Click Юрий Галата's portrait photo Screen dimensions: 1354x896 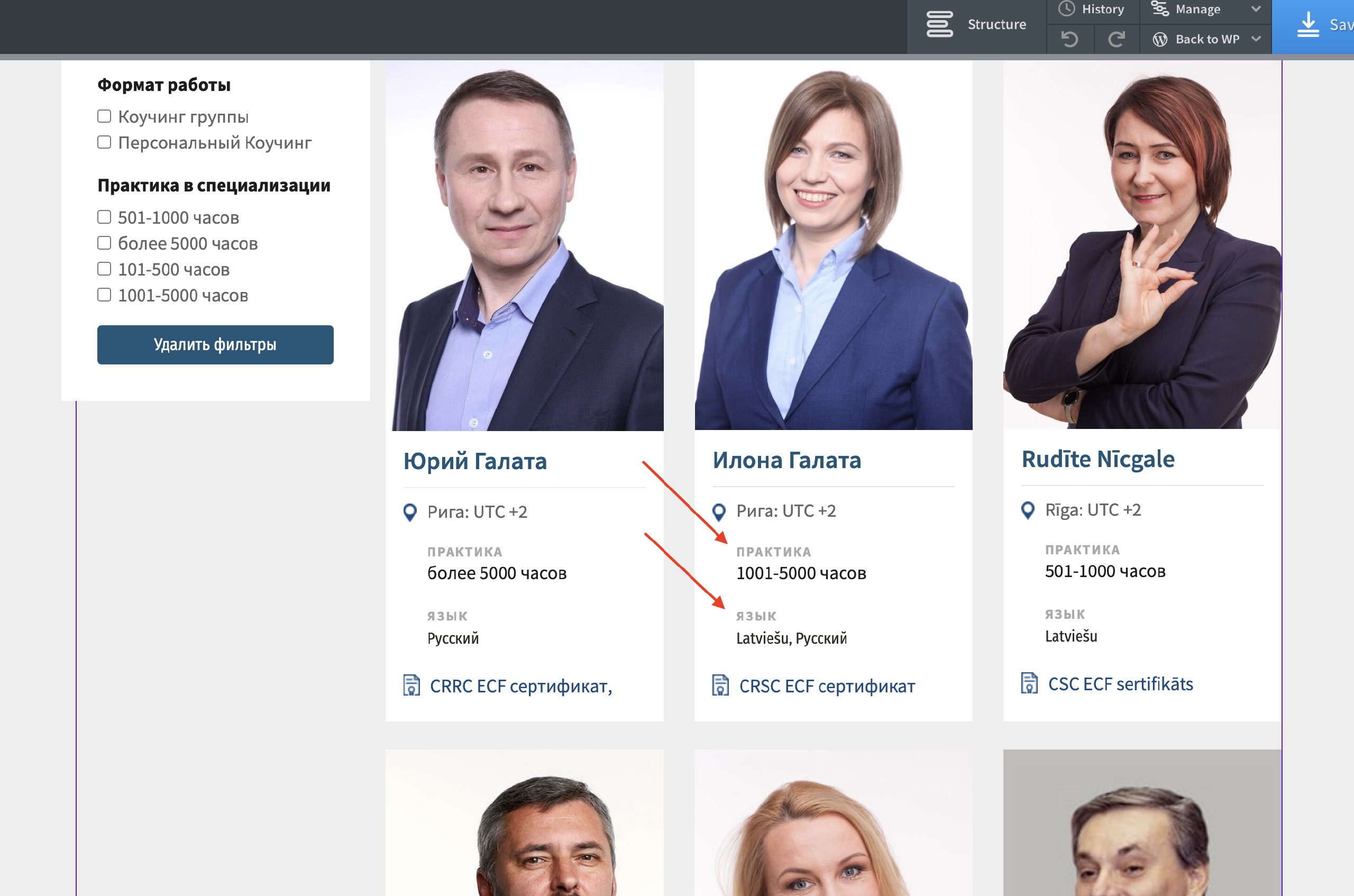[525, 246]
